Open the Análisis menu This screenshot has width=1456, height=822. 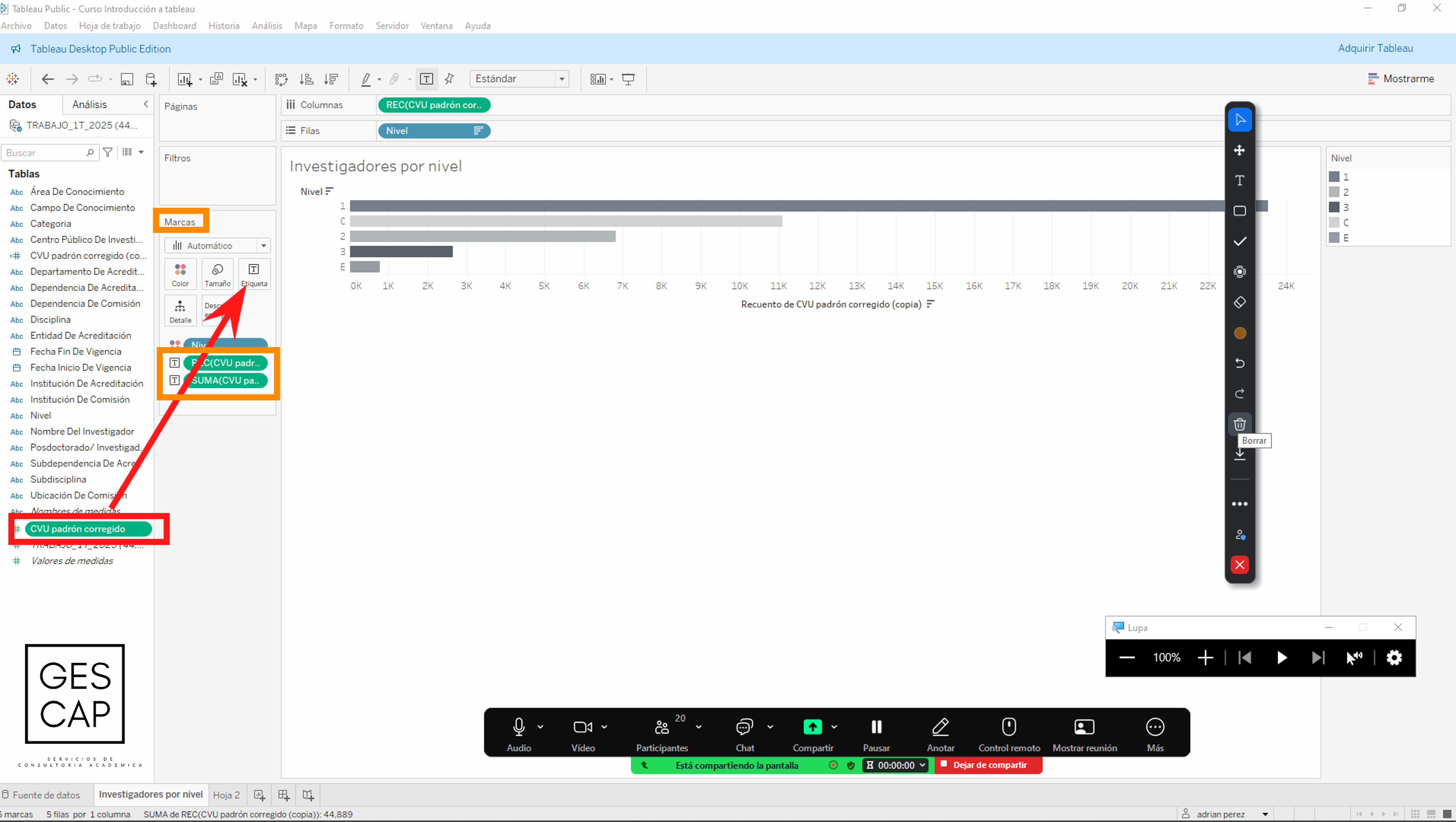tap(267, 26)
